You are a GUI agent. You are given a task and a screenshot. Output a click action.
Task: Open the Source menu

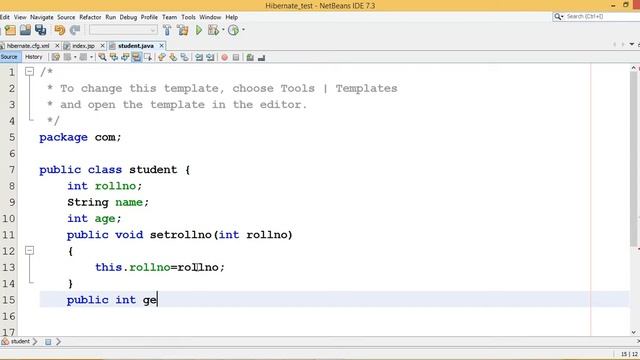tap(66, 17)
